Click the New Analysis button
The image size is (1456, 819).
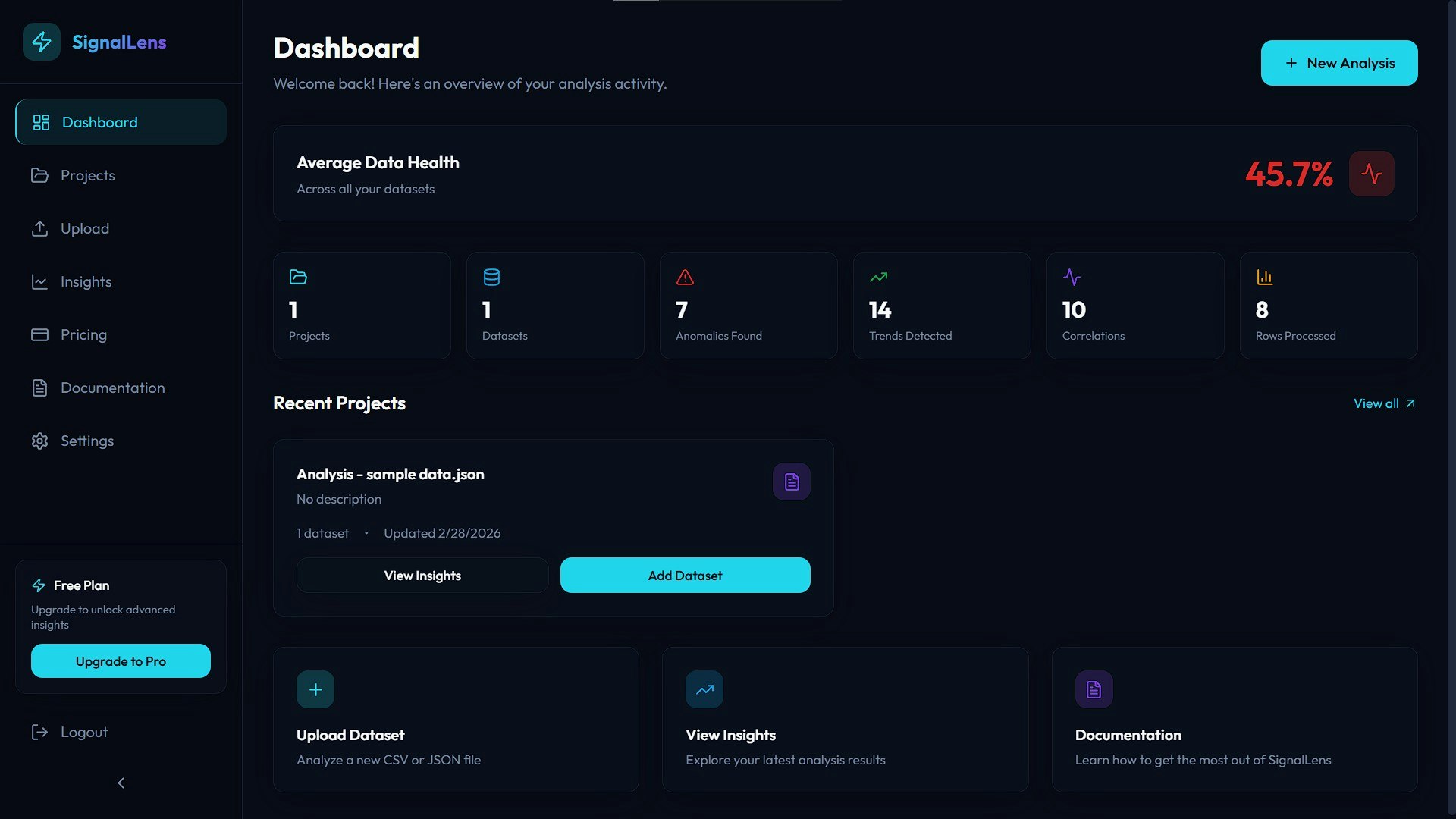[x=1338, y=63]
